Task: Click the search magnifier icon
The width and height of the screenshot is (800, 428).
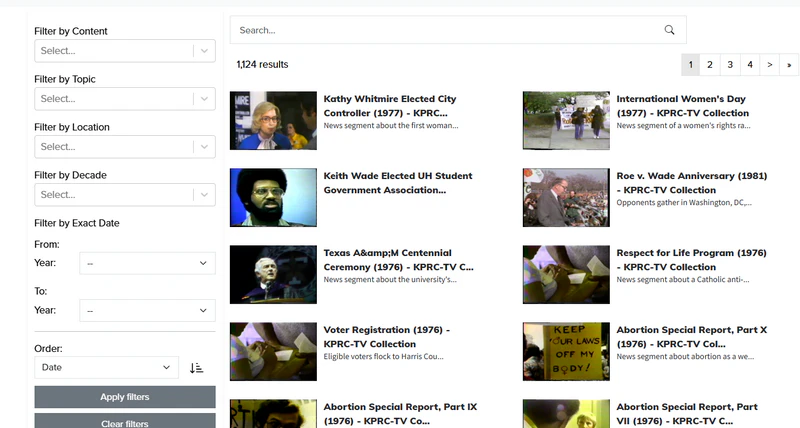Action: point(670,30)
